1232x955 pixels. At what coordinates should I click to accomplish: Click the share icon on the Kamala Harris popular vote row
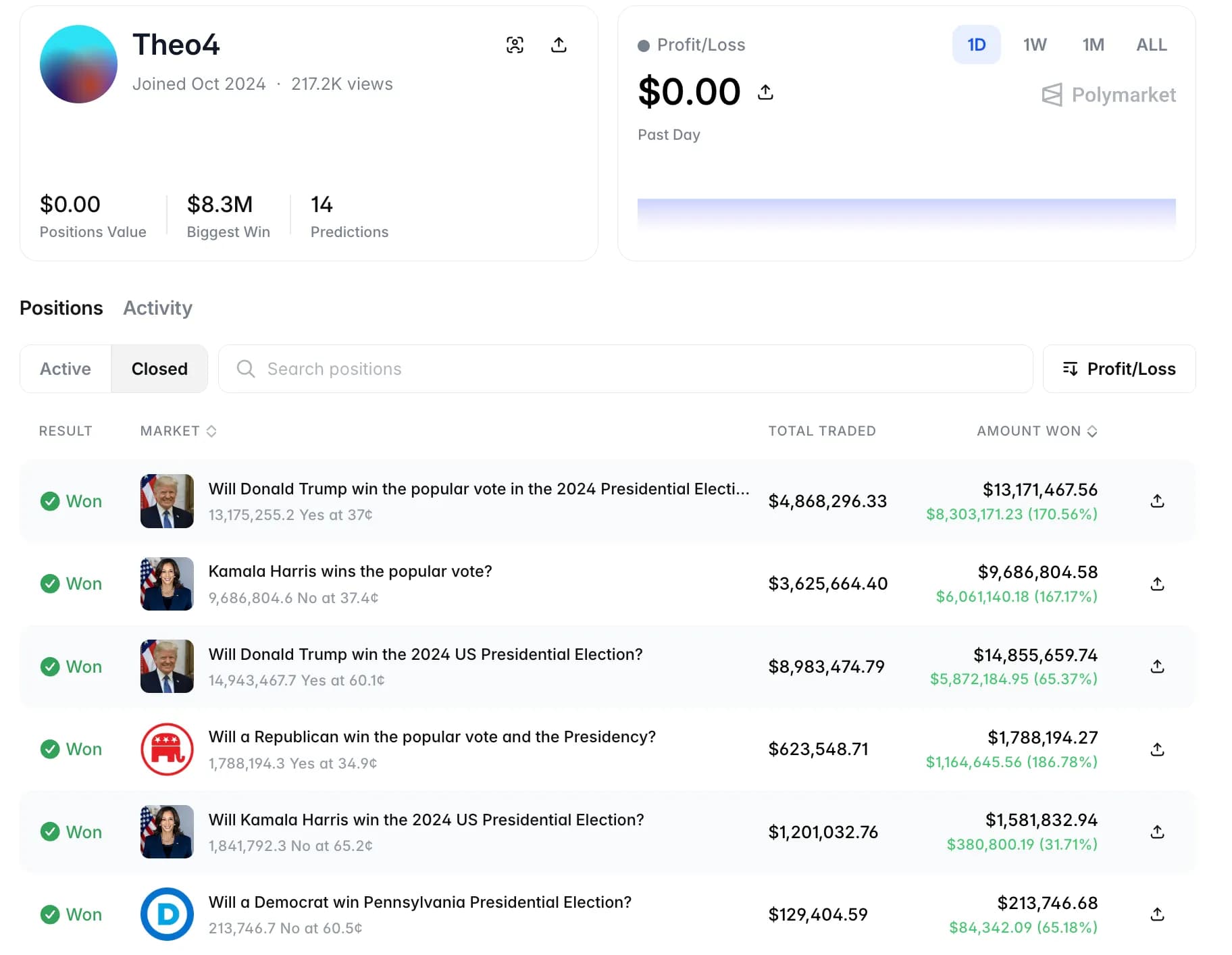[1158, 584]
